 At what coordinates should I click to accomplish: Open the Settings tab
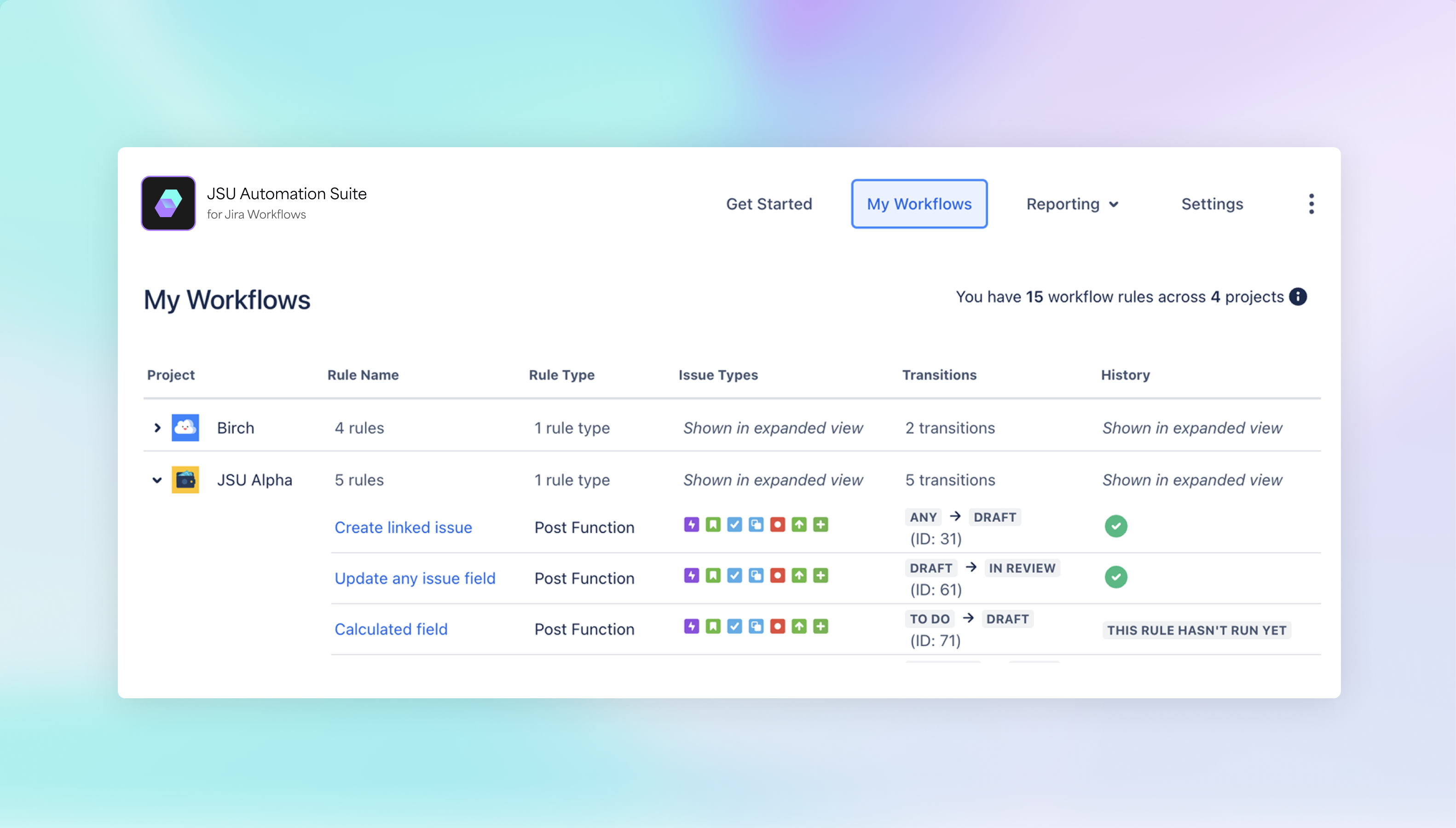tap(1212, 204)
